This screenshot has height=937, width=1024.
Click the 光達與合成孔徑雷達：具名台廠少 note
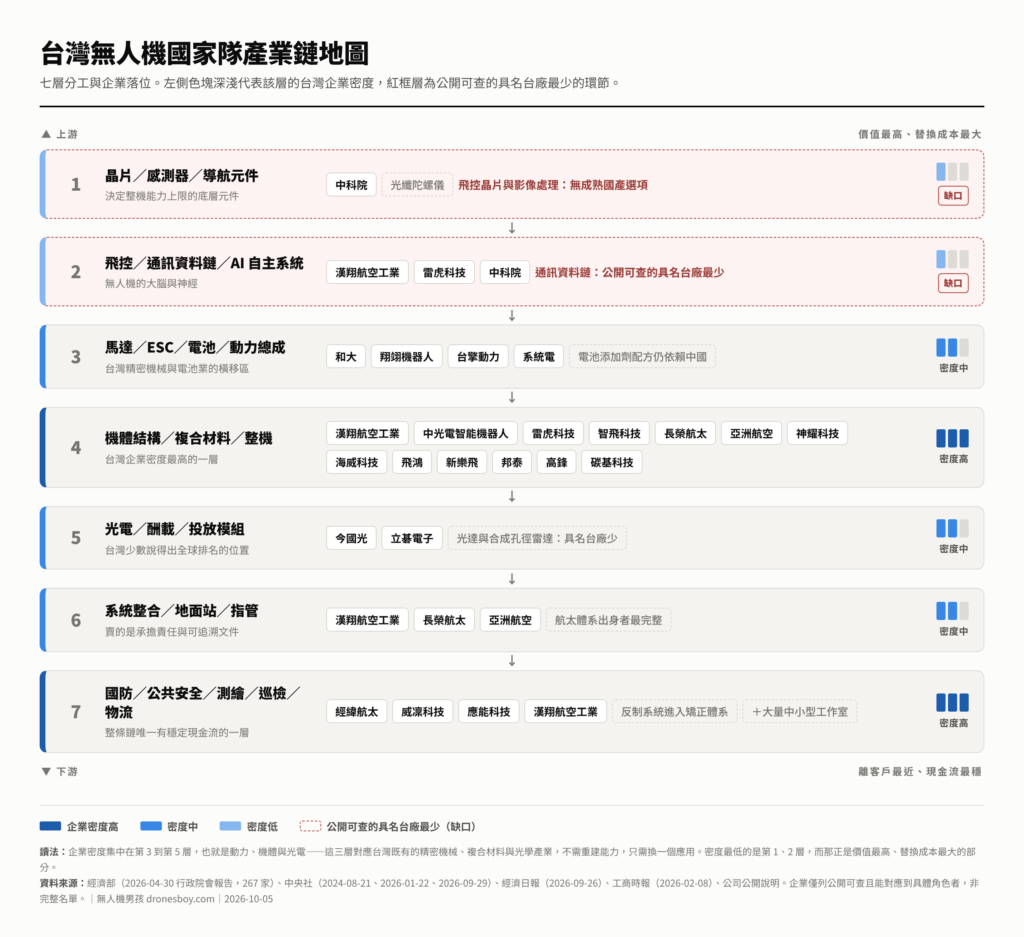537,538
